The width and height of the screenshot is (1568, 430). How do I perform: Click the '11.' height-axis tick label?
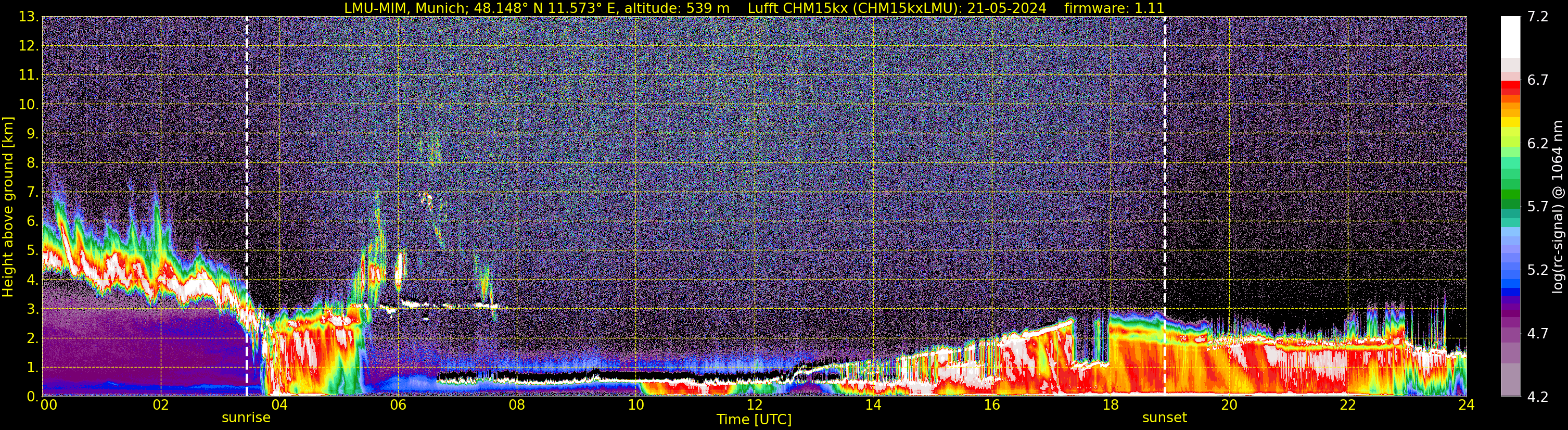[29, 75]
